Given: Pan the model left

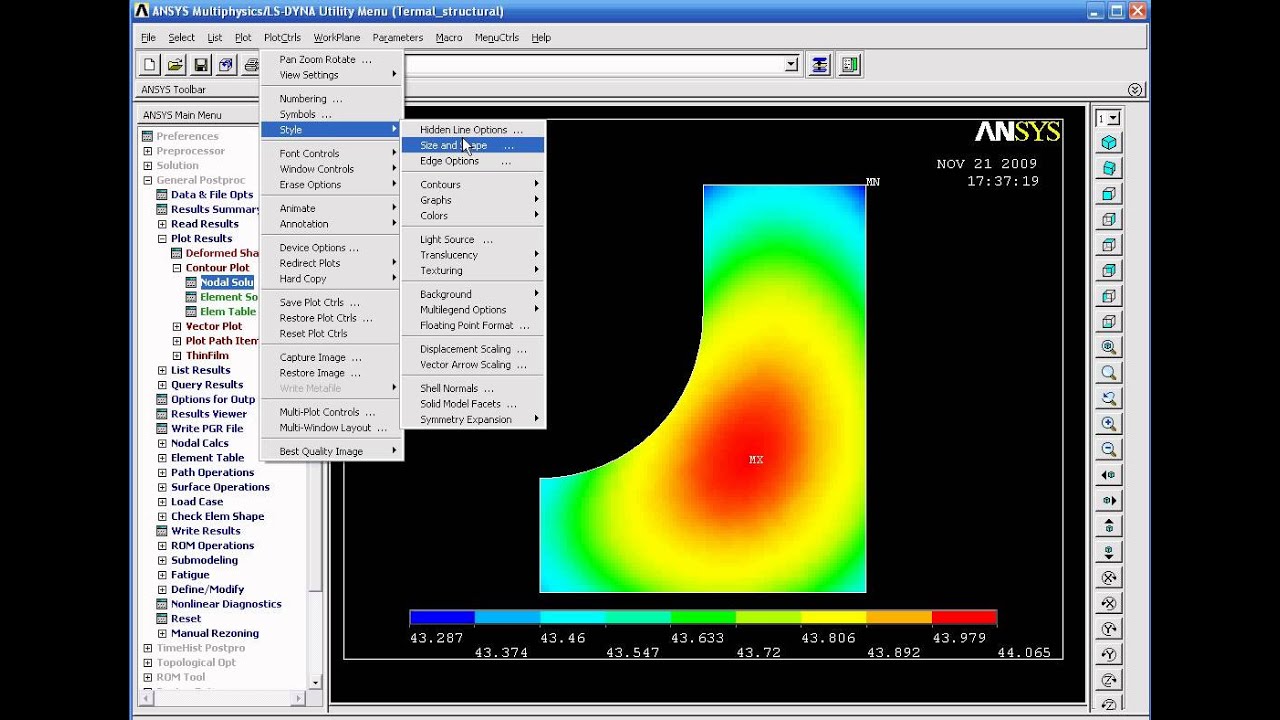Looking at the screenshot, I should pos(1109,475).
